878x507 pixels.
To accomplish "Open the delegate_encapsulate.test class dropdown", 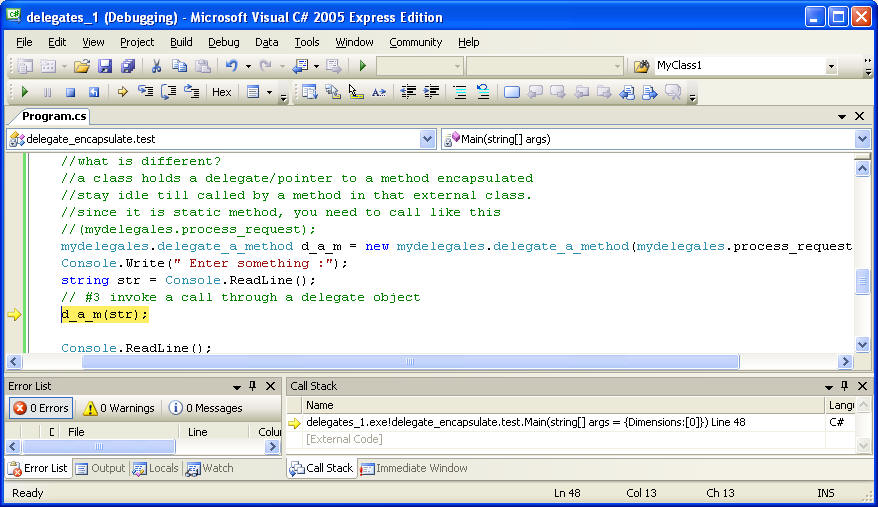I will click(x=428, y=139).
